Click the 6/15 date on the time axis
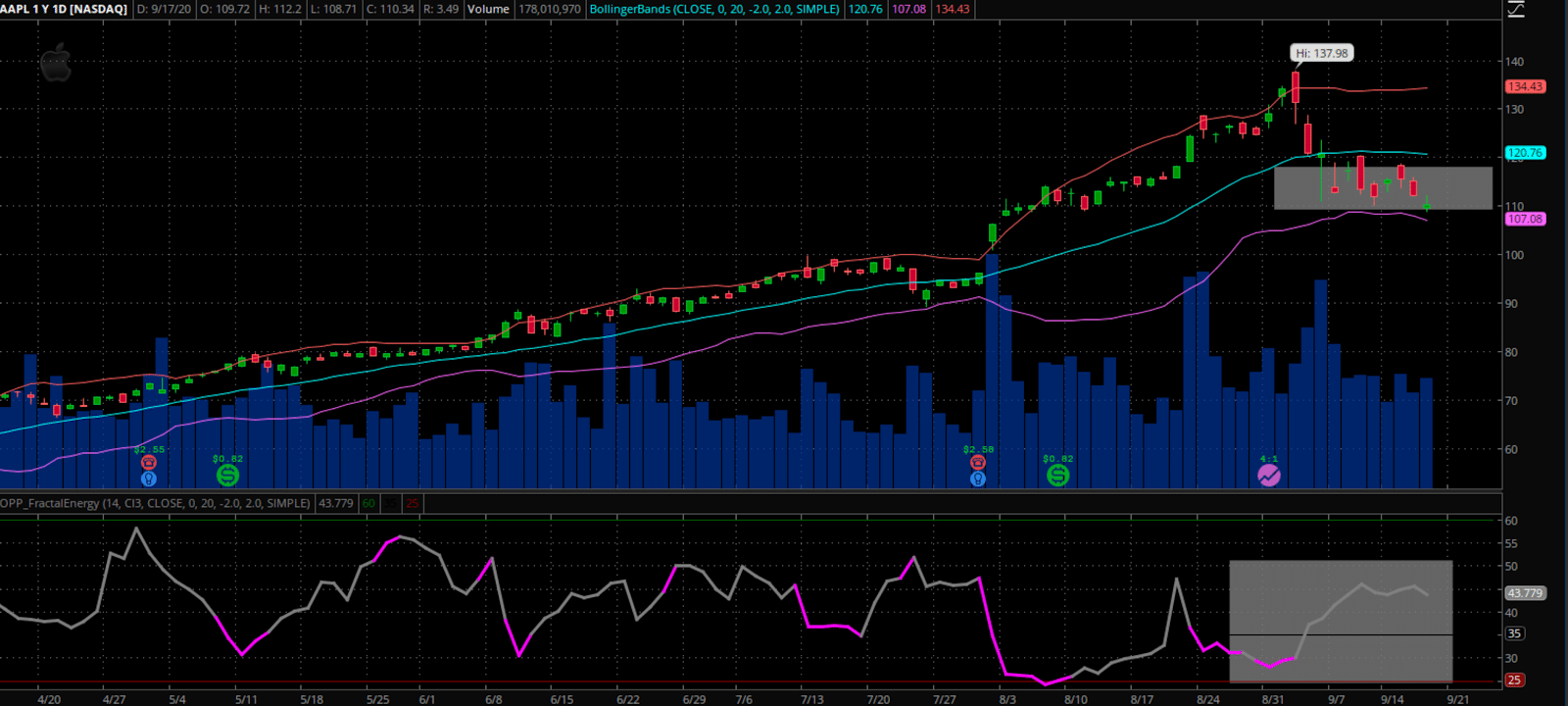Viewport: 1568px width, 706px height. (x=562, y=699)
